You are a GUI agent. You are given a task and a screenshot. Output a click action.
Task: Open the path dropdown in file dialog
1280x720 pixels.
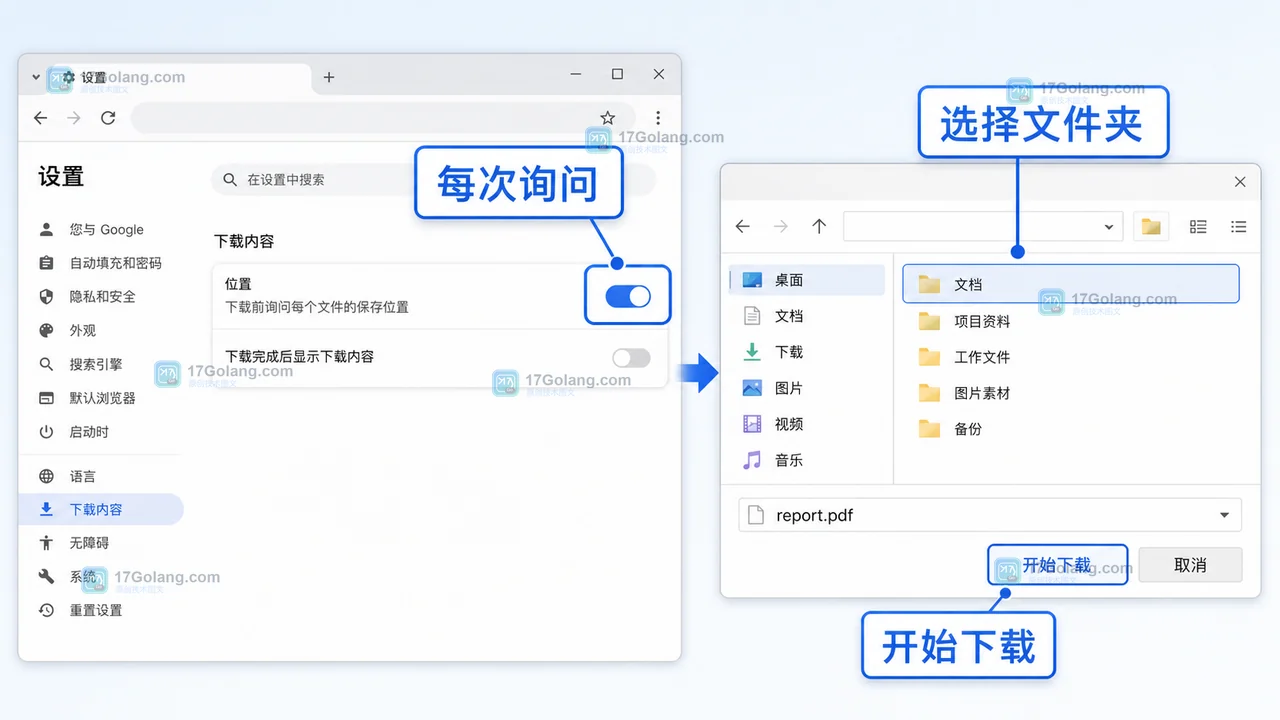(1108, 227)
